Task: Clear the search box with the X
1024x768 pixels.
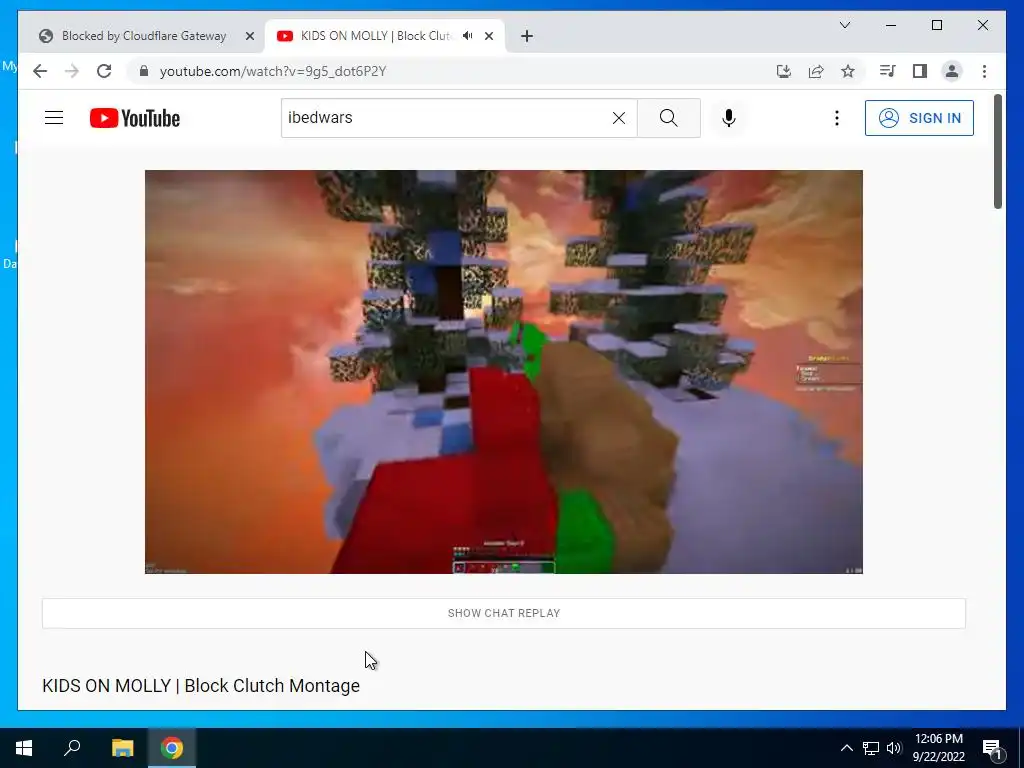Action: coord(618,118)
